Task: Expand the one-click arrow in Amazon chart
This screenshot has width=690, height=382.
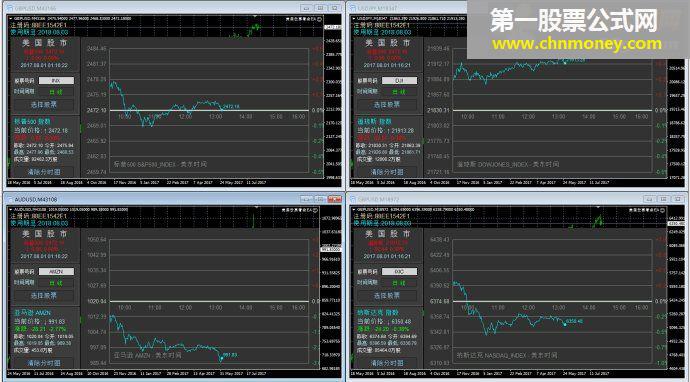Action: click(10, 210)
